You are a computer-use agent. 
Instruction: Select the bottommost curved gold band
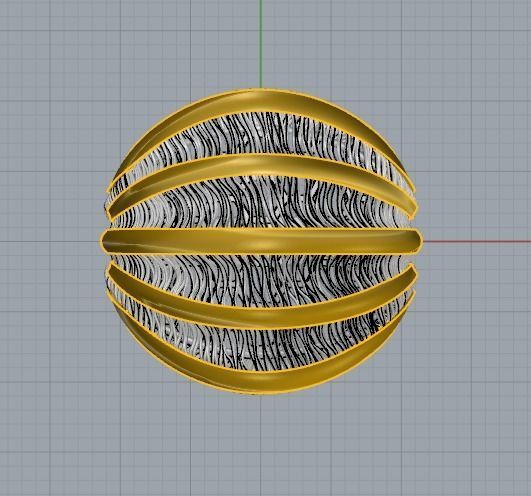[261, 381]
